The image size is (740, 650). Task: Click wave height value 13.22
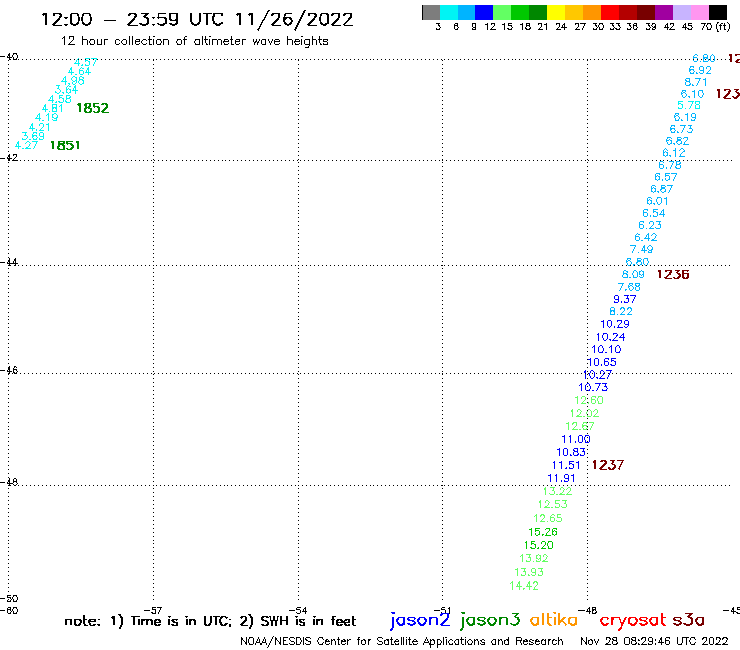(557, 491)
